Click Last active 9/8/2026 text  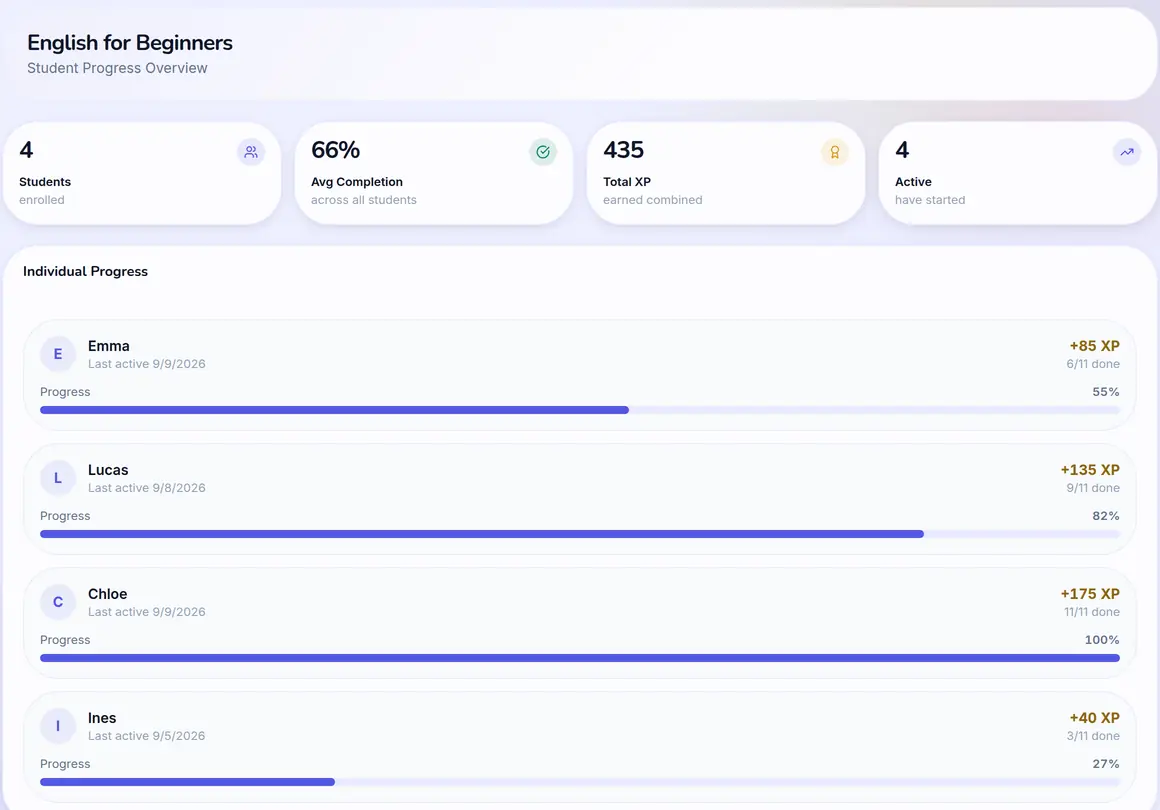(146, 488)
